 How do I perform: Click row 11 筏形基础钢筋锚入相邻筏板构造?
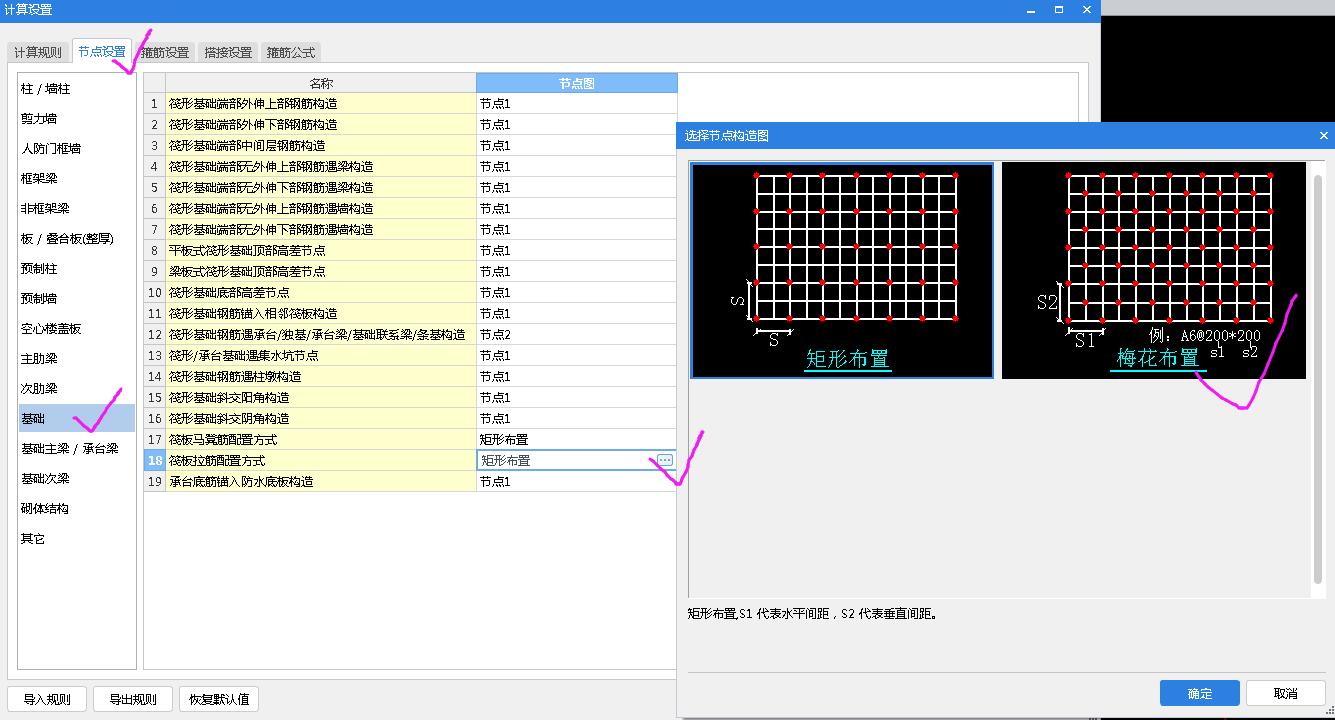pyautogui.click(x=321, y=314)
